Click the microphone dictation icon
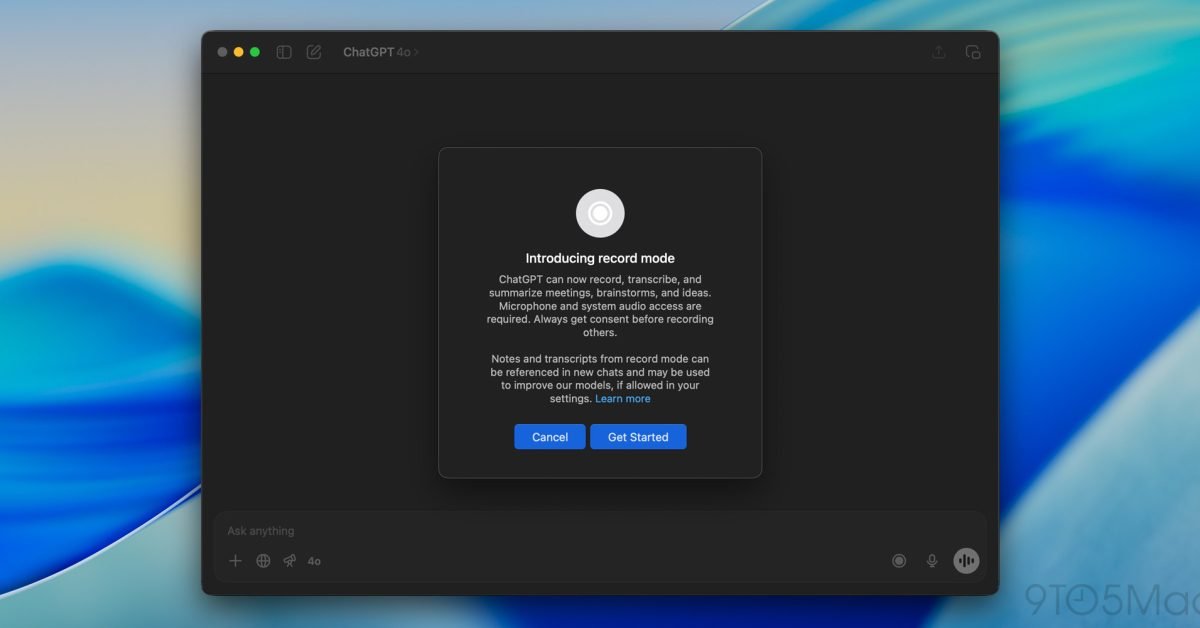This screenshot has width=1200, height=628. [932, 561]
